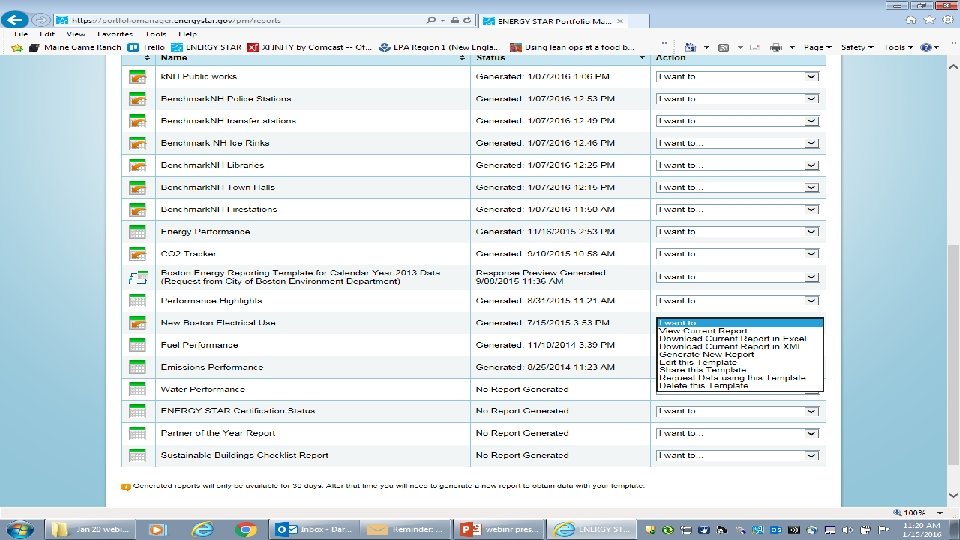Viewport: 960px width, 540px height.
Task: Select View Current Report option
Action: pos(740,331)
